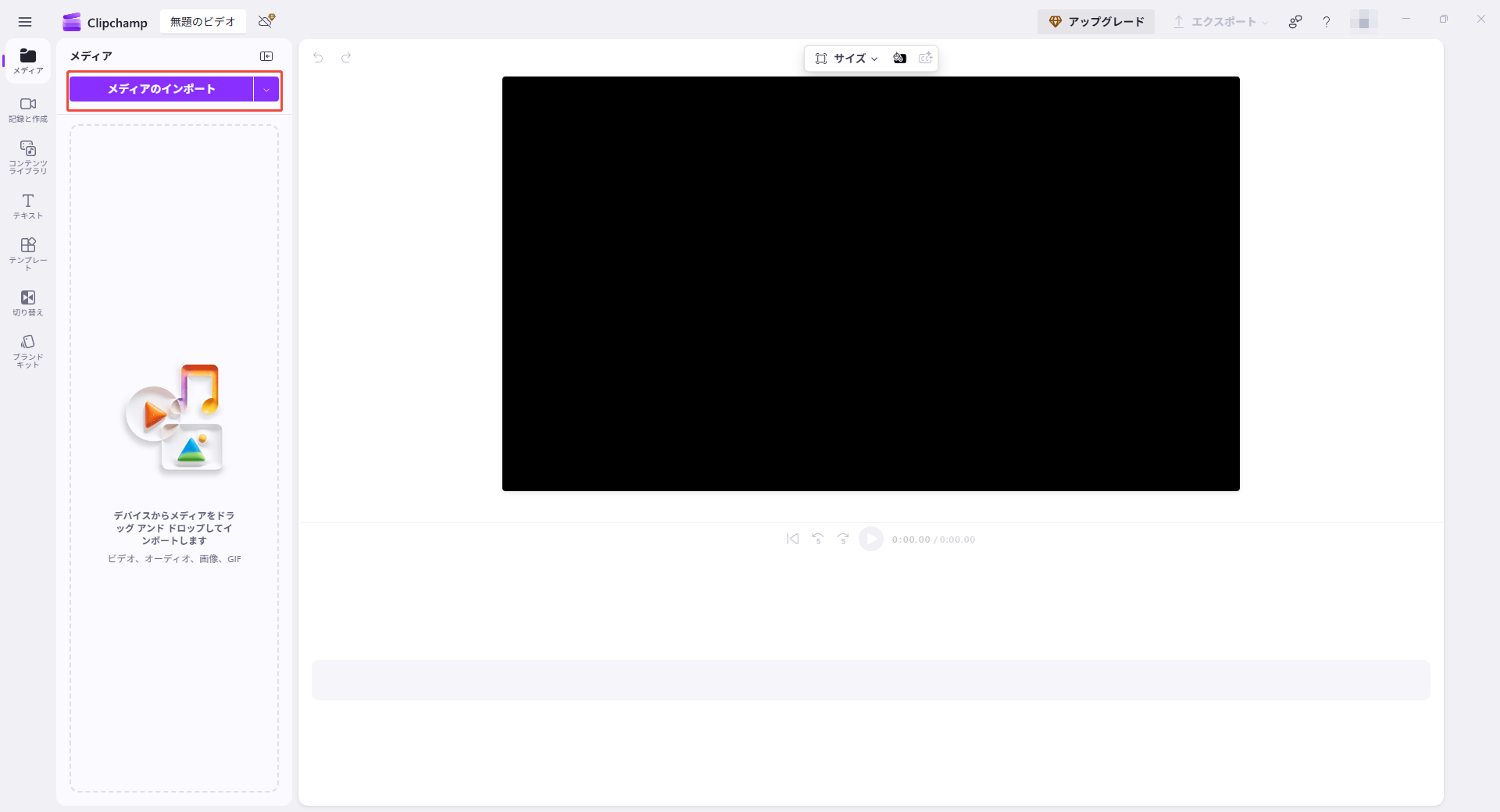The width and height of the screenshot is (1500, 812).
Task: Open the 記録と作成 (record and create) panel
Action: [27, 109]
